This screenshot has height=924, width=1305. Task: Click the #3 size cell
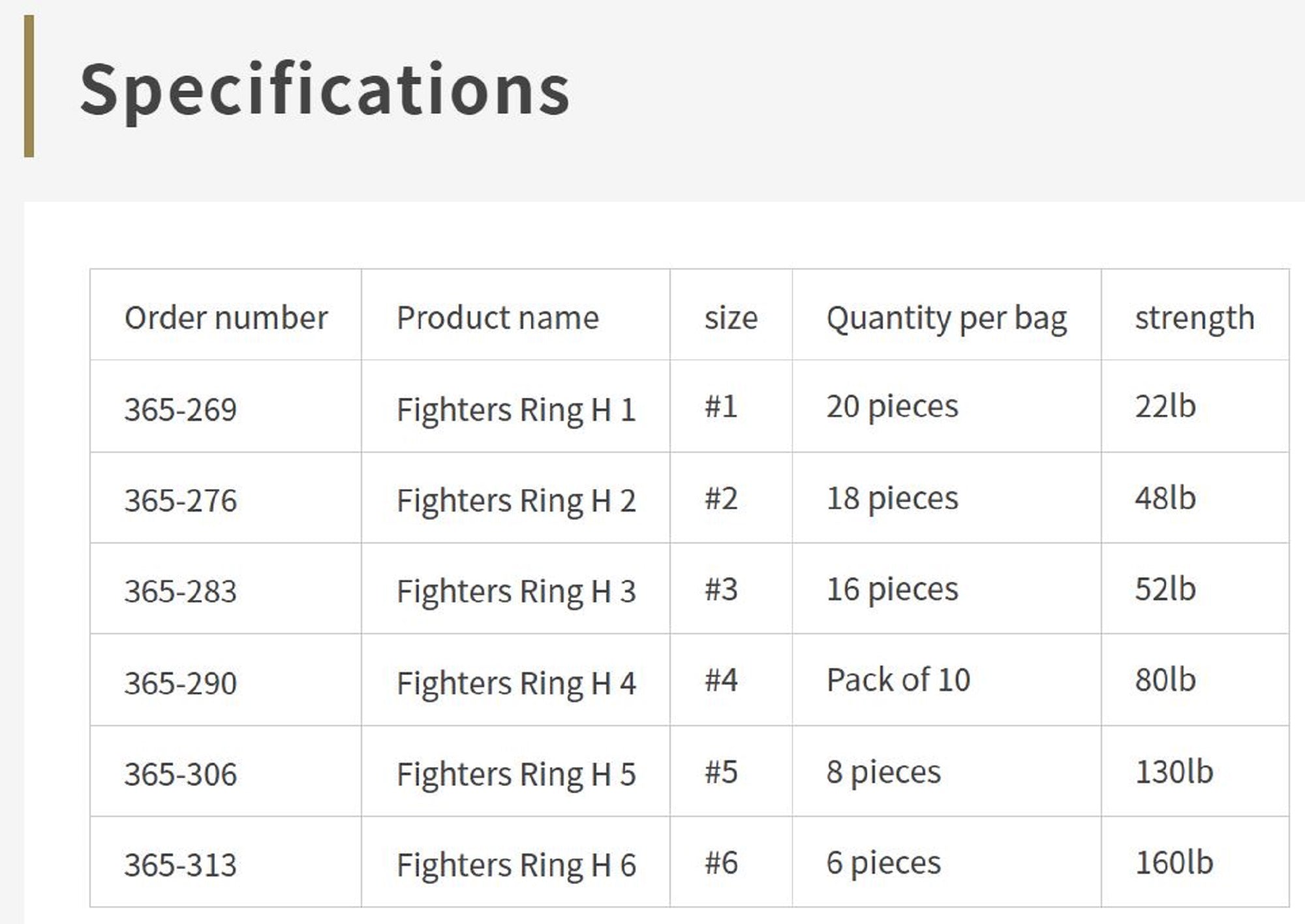pyautogui.click(x=721, y=589)
